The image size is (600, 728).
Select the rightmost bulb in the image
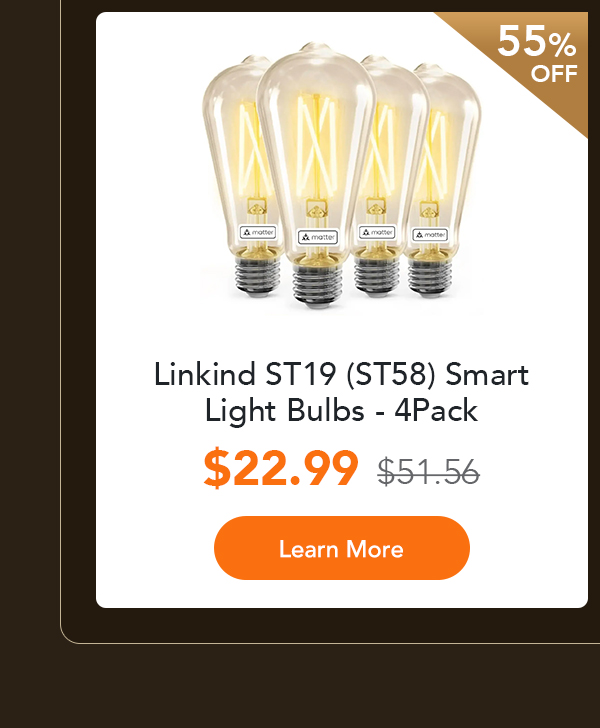(446, 181)
